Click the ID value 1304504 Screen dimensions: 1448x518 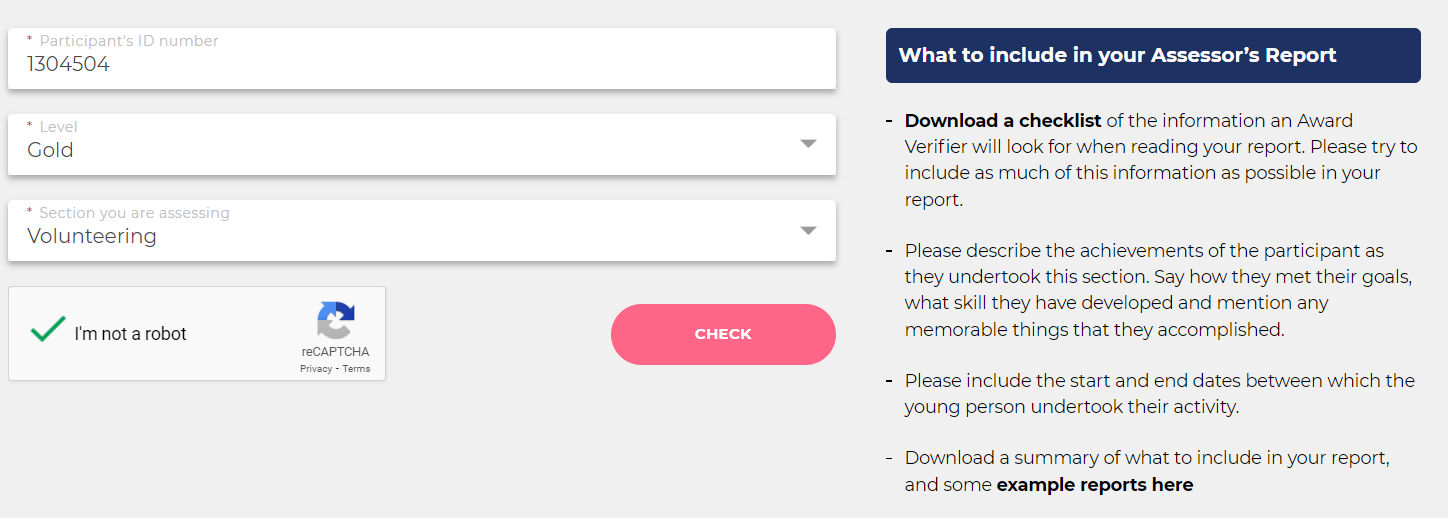pyautogui.click(x=68, y=65)
